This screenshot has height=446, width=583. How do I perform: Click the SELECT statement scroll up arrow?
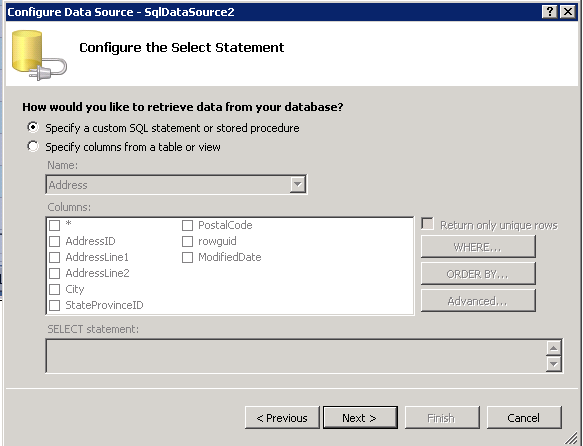coord(554,348)
